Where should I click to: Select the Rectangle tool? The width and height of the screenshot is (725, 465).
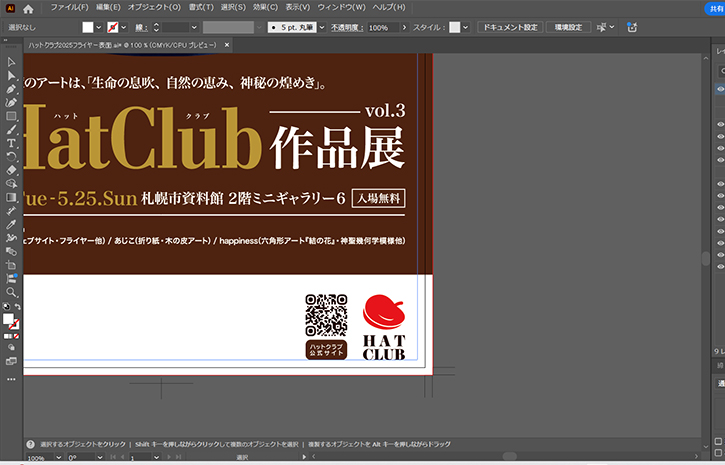click(11, 116)
